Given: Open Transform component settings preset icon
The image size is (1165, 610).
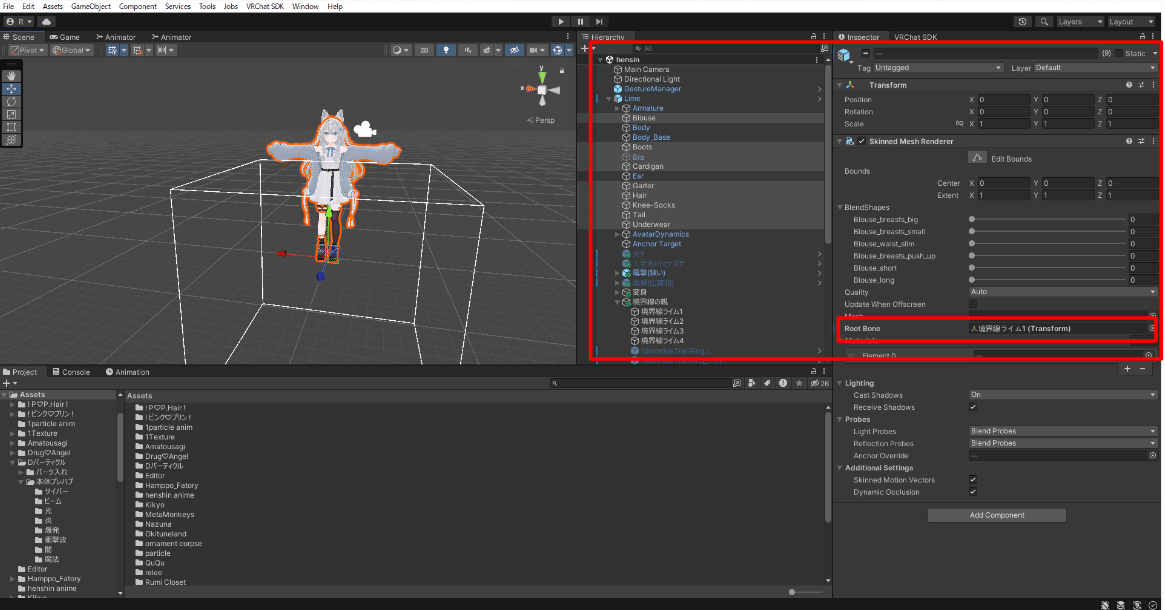Looking at the screenshot, I should pos(1140,85).
